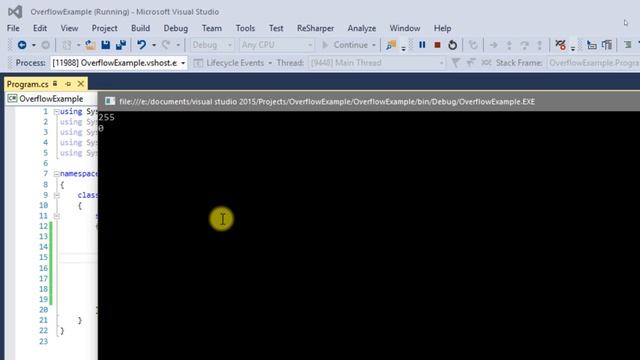This screenshot has height=360, width=640.
Task: Click the Find in Files icon
Action: coord(391,45)
